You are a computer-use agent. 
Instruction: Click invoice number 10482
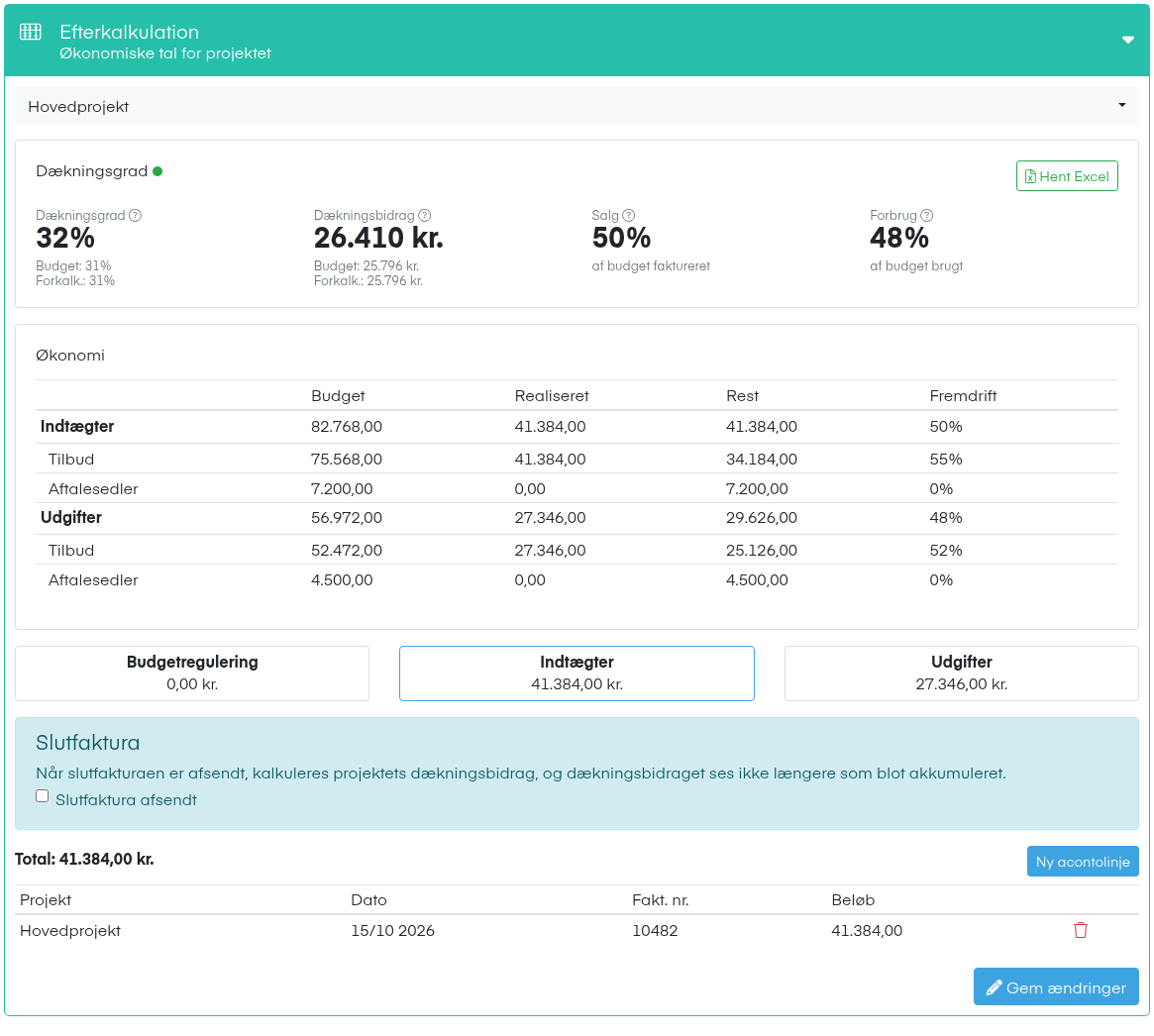pyautogui.click(x=655, y=931)
